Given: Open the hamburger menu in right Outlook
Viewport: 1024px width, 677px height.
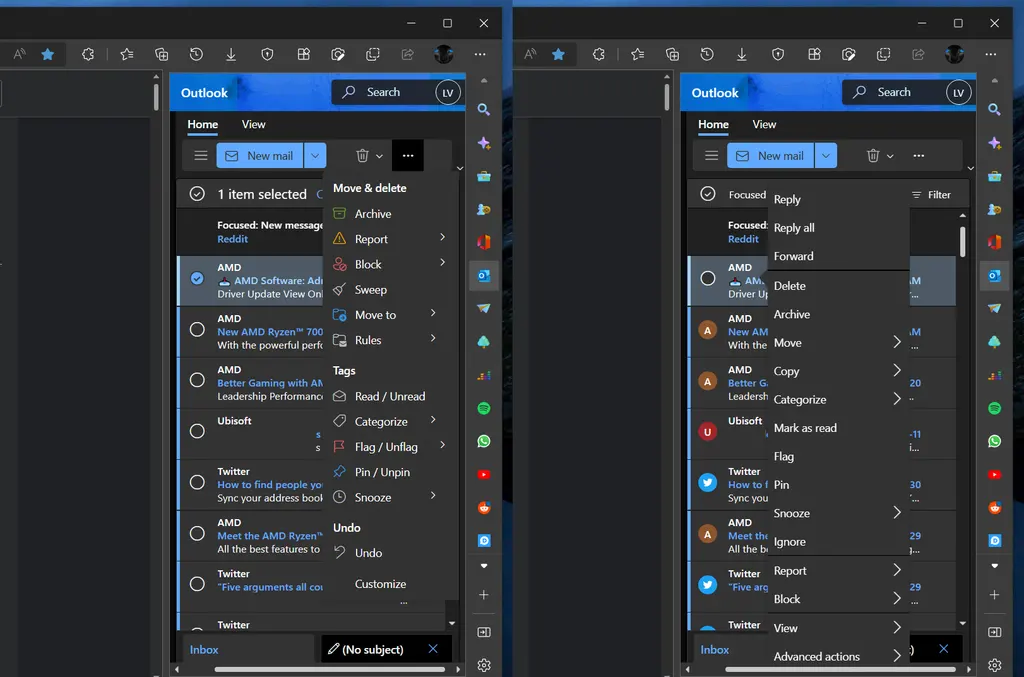Looking at the screenshot, I should [711, 155].
